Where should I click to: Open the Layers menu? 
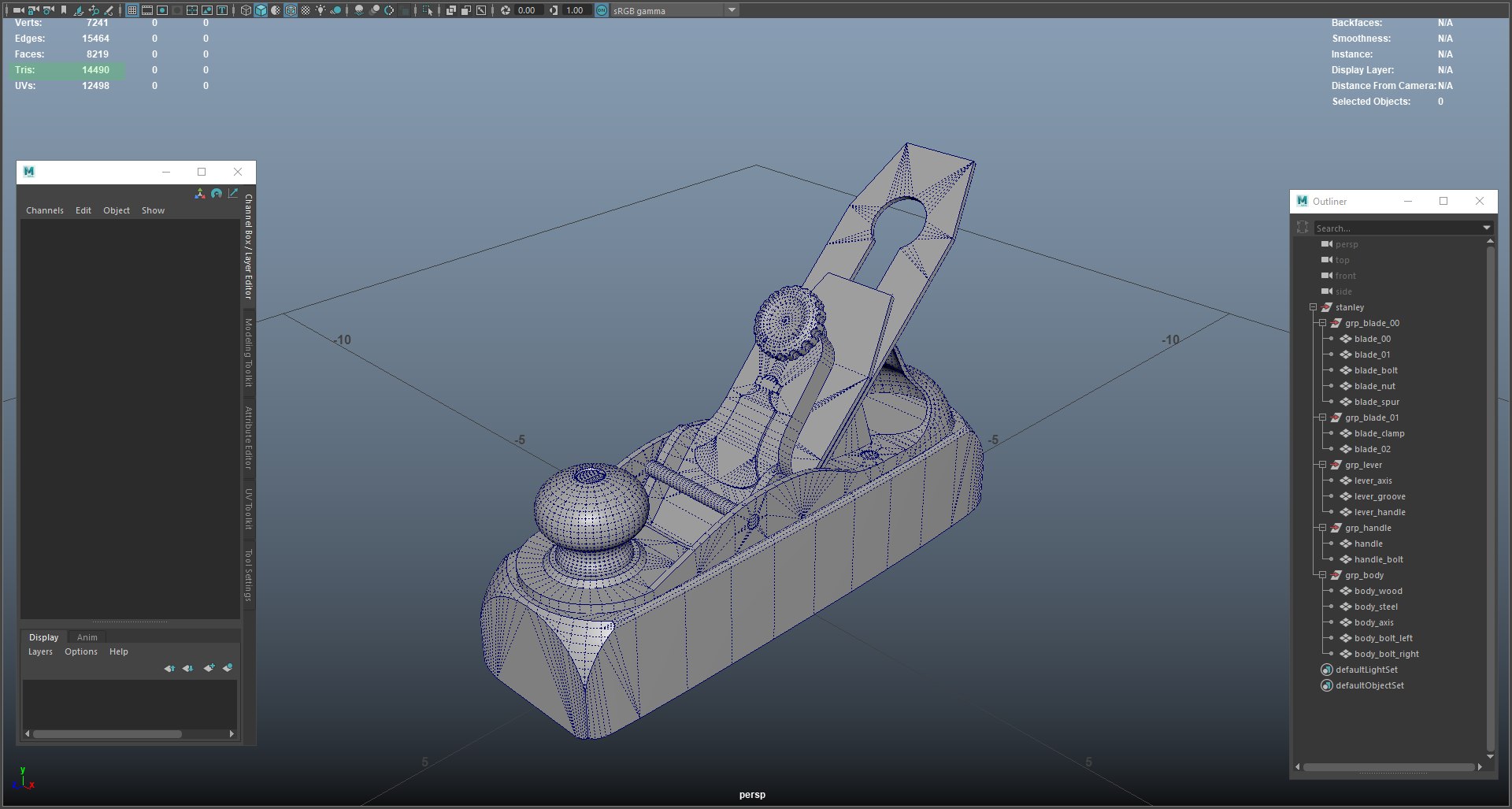point(40,651)
